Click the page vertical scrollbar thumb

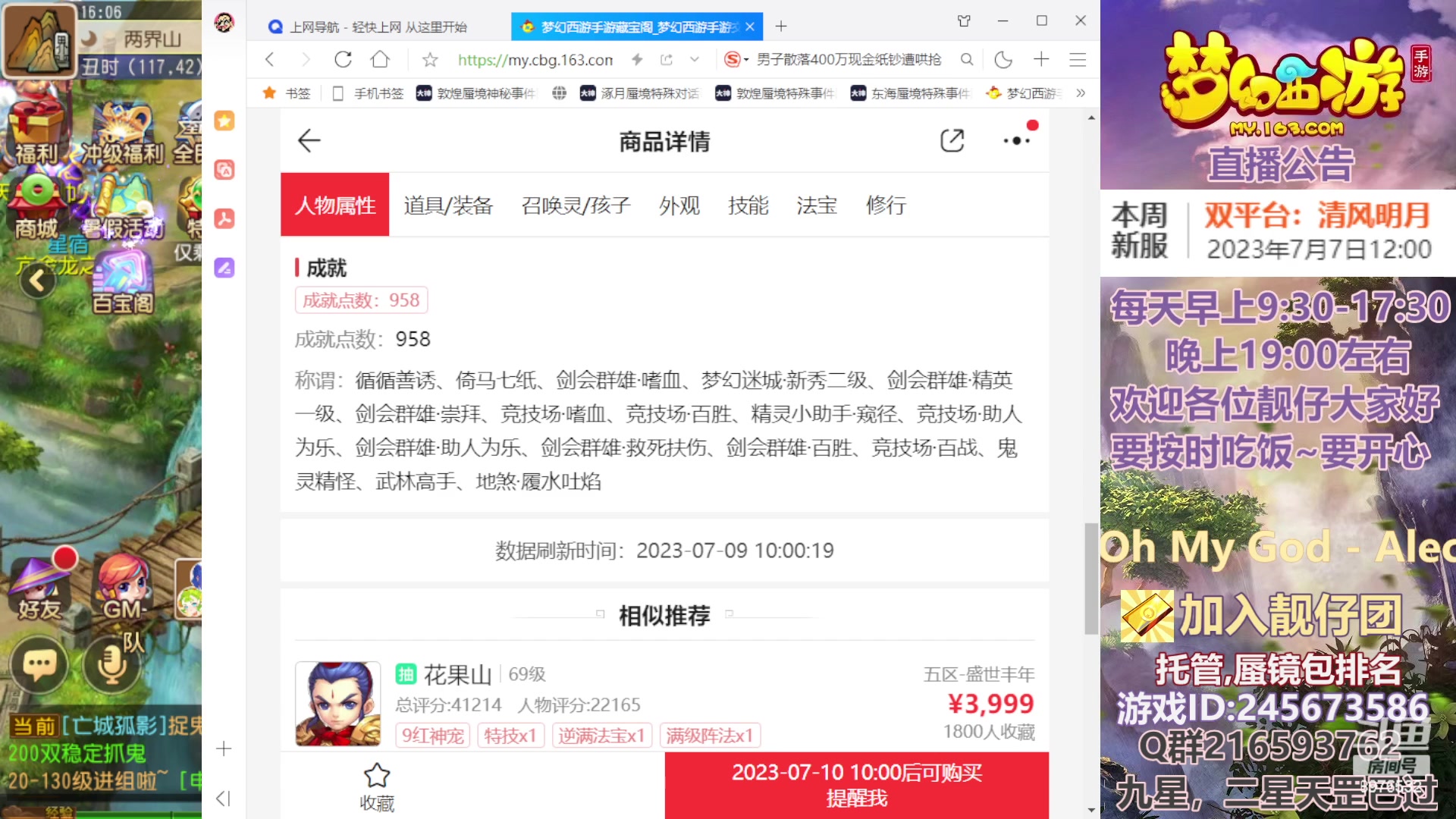tap(1091, 578)
